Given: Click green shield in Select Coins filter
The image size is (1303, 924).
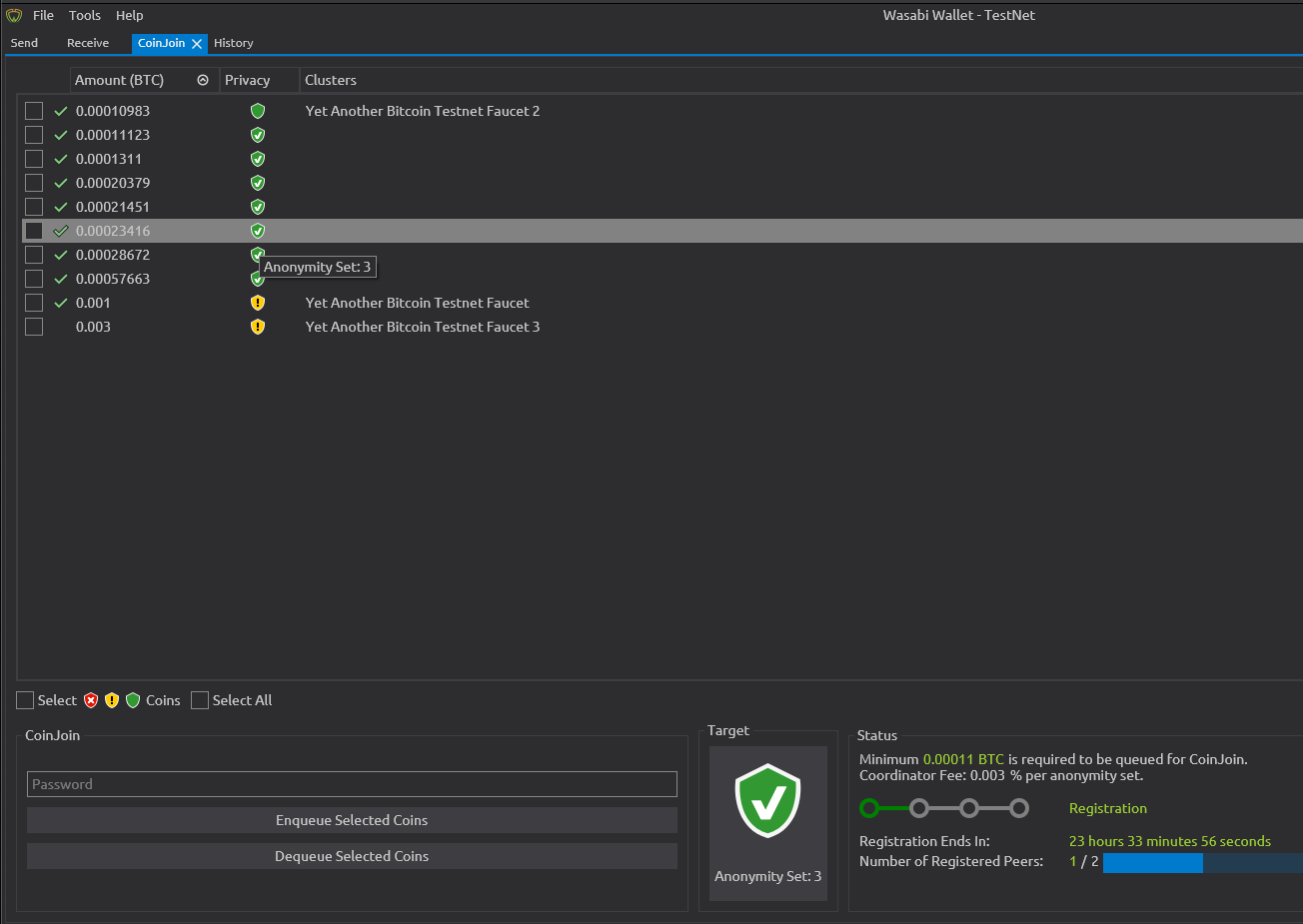Looking at the screenshot, I should click(133, 700).
